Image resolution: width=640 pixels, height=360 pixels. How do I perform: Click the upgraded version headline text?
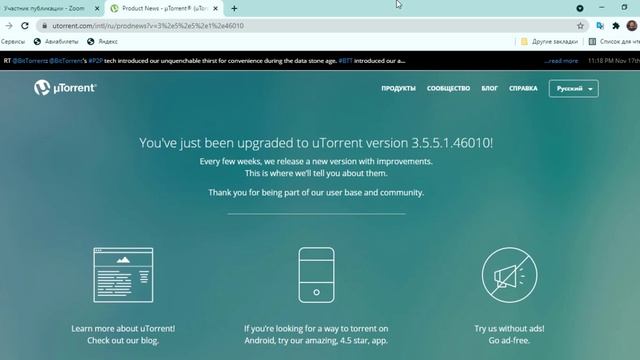[316, 143]
